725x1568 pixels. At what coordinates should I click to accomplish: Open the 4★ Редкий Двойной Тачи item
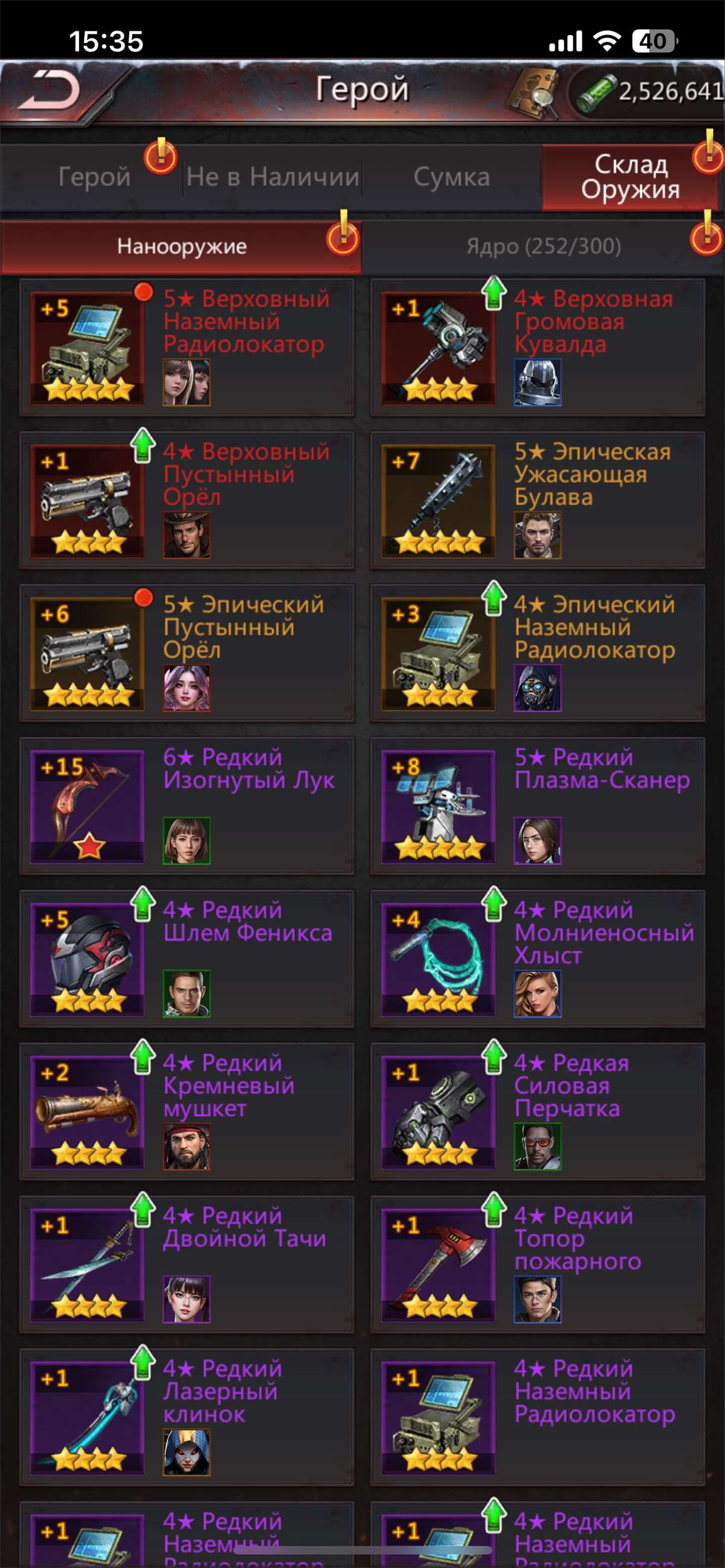click(x=186, y=1265)
